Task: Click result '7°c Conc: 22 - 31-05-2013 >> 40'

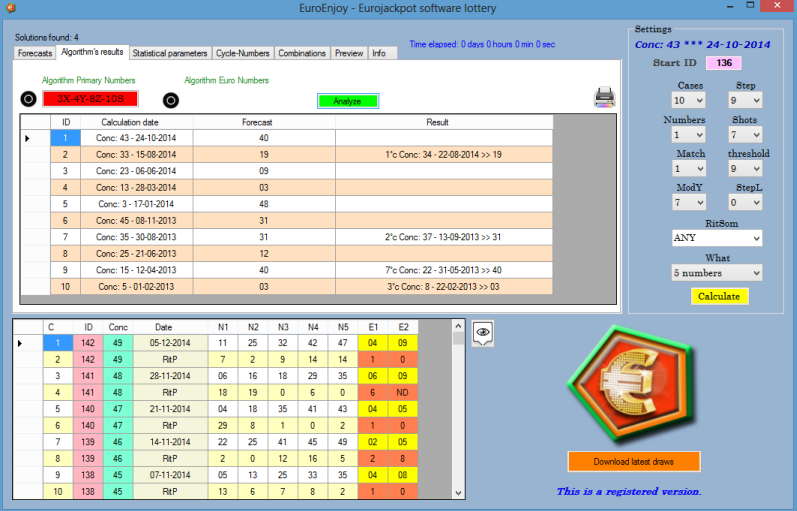Action: 444,270
